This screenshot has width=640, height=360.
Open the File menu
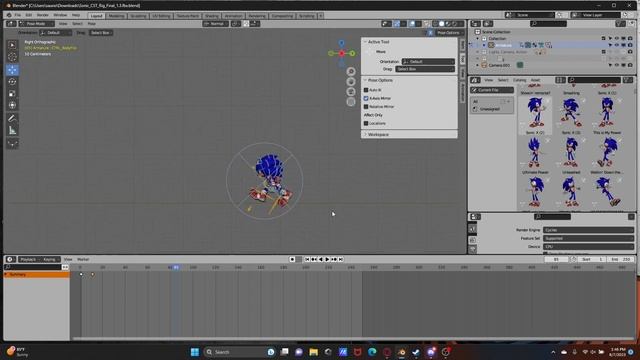18,15
